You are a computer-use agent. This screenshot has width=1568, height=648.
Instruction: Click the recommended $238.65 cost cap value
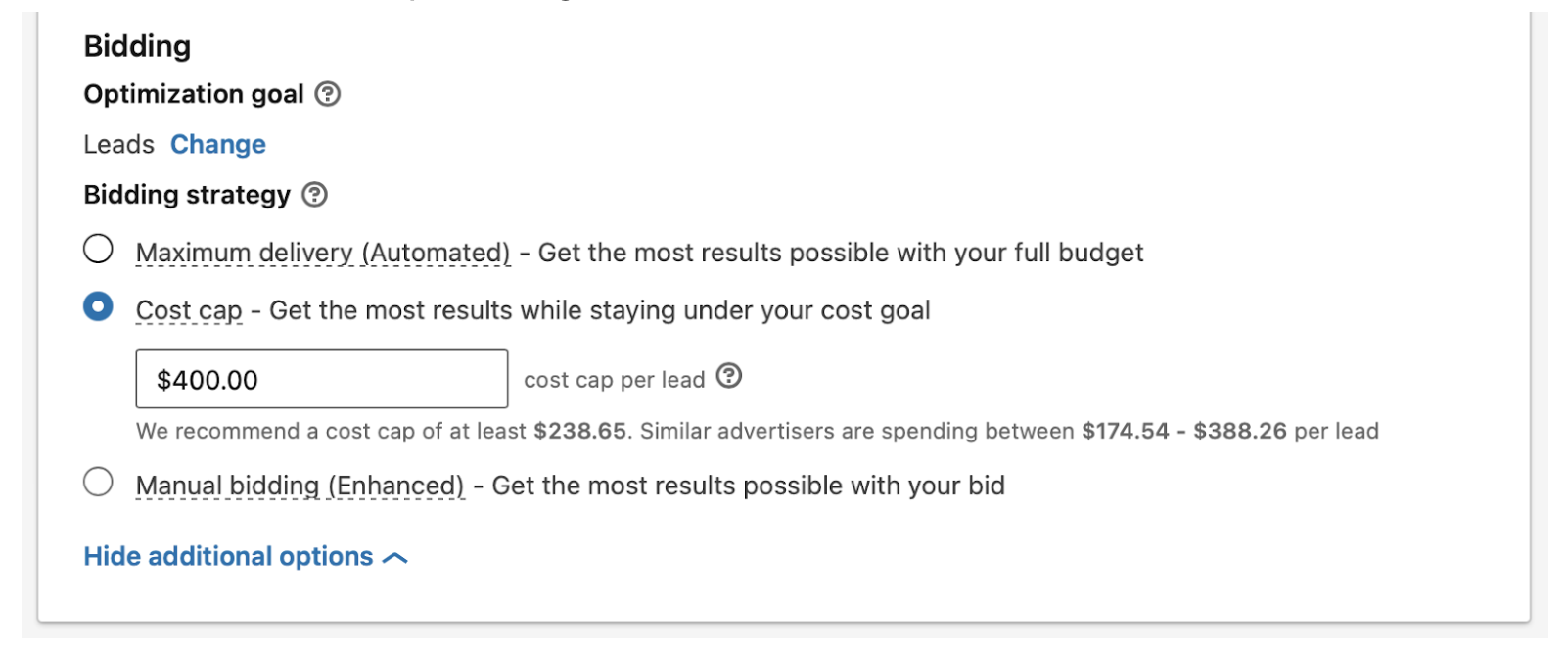click(x=576, y=430)
